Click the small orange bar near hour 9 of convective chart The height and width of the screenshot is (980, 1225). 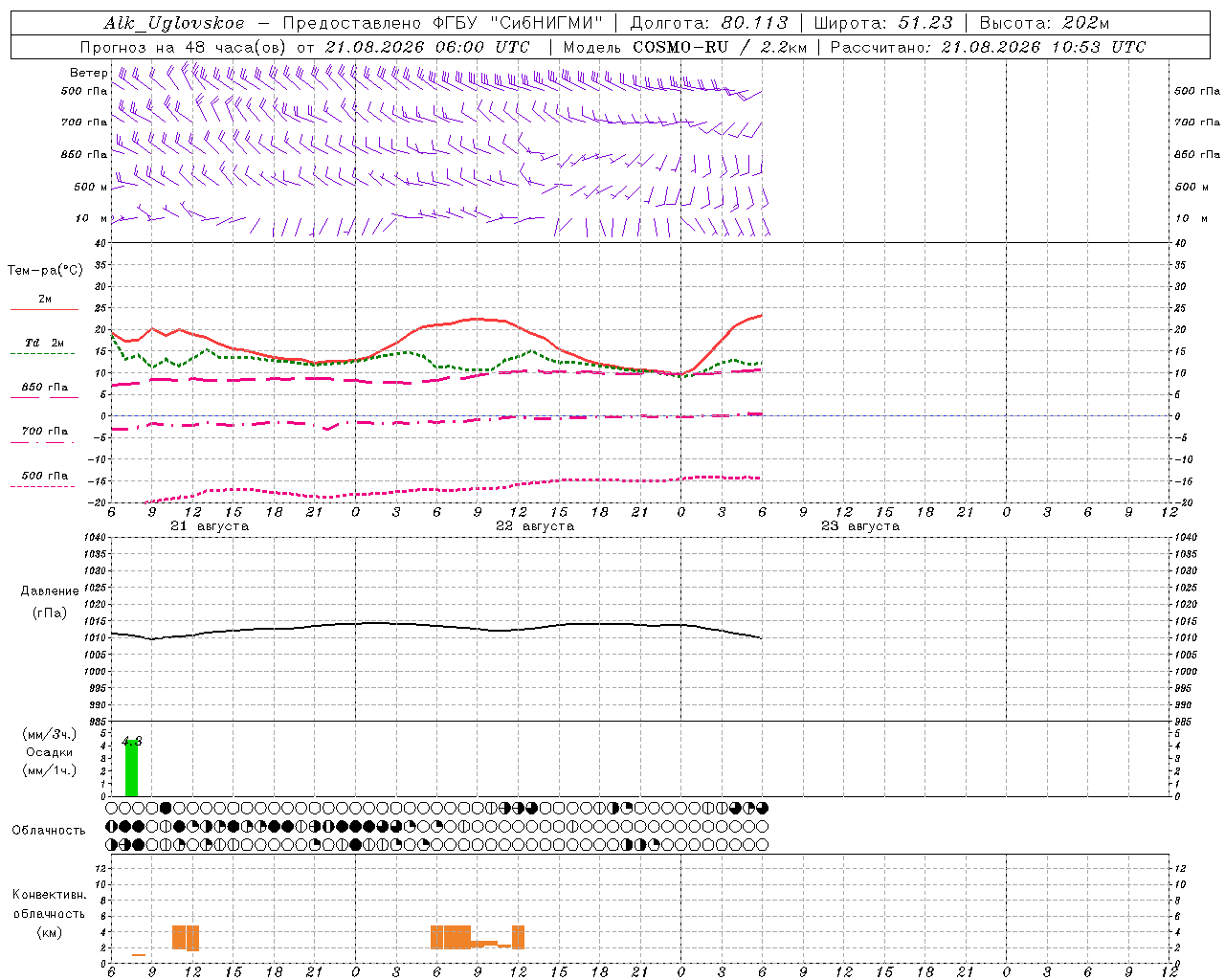point(139,954)
